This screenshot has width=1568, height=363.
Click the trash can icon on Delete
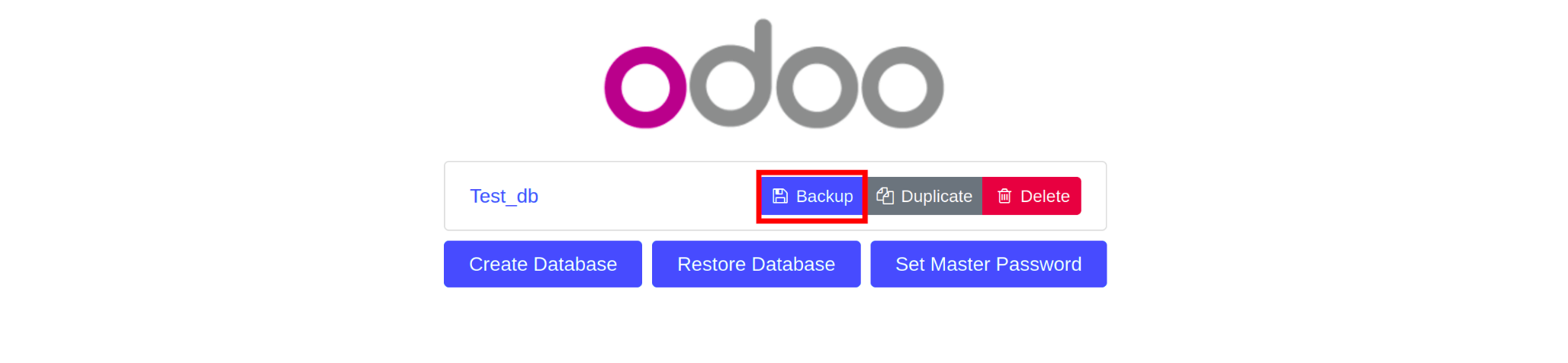(1004, 196)
